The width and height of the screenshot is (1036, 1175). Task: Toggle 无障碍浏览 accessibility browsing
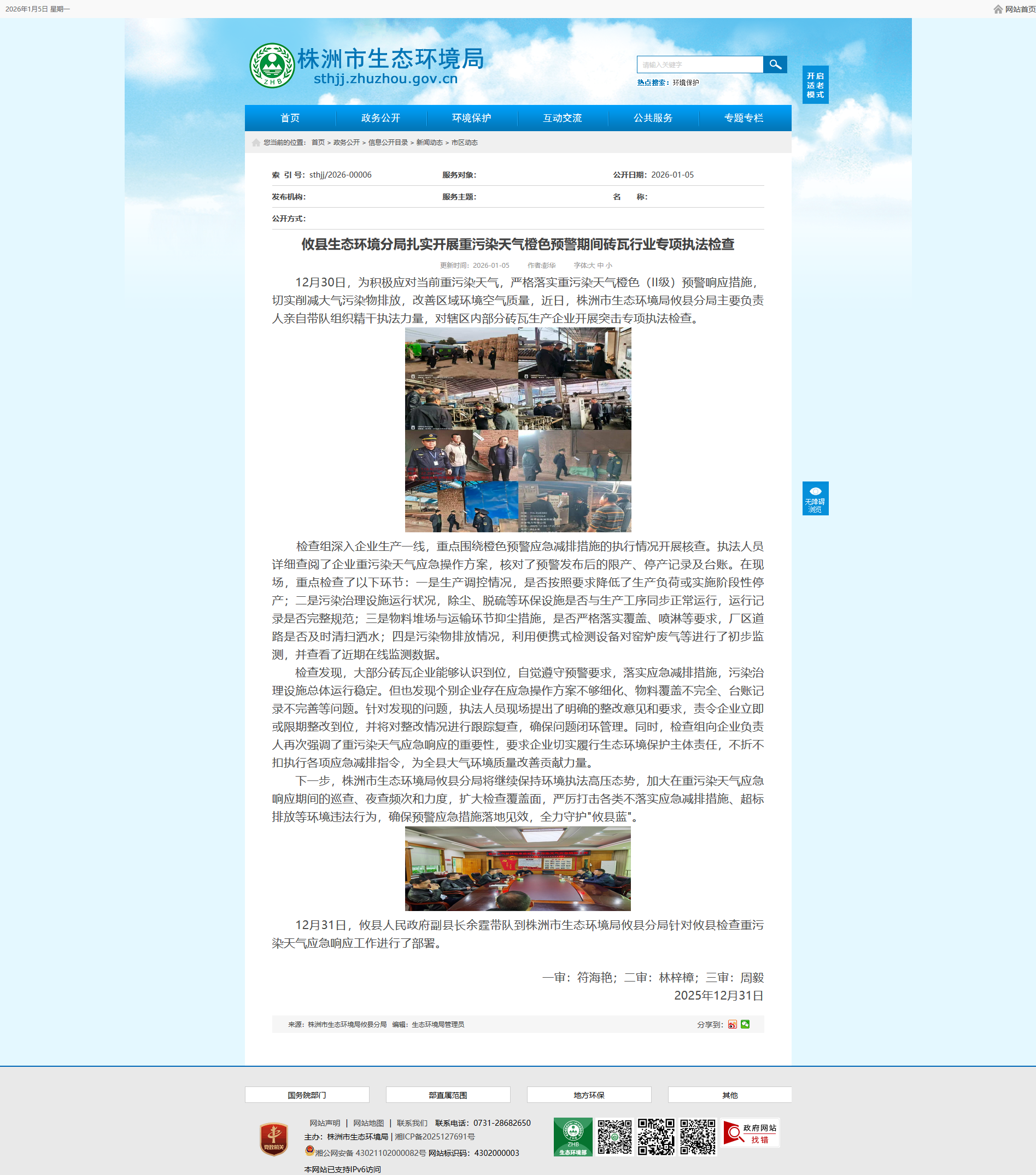tap(815, 498)
